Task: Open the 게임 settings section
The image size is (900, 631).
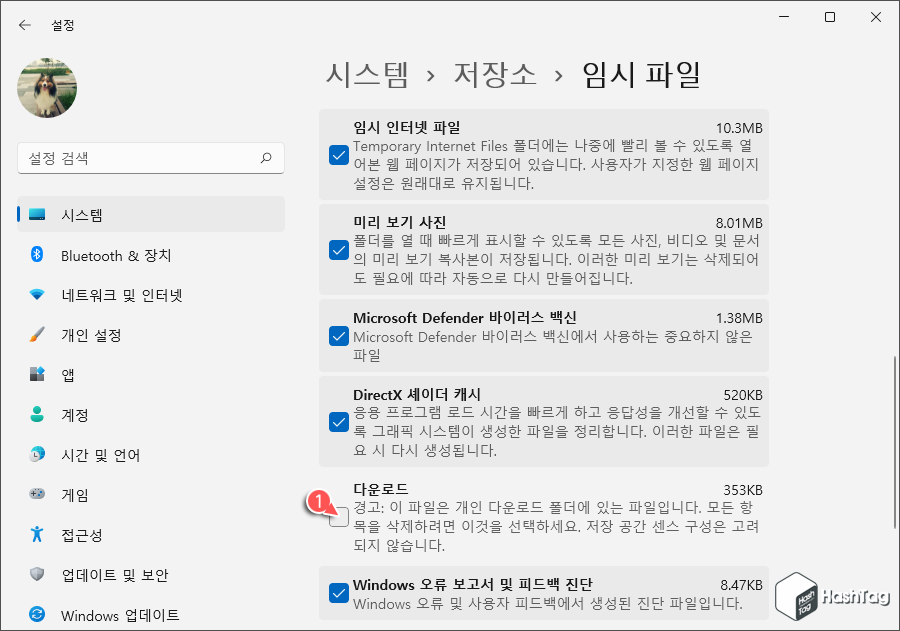Action: tap(72, 495)
